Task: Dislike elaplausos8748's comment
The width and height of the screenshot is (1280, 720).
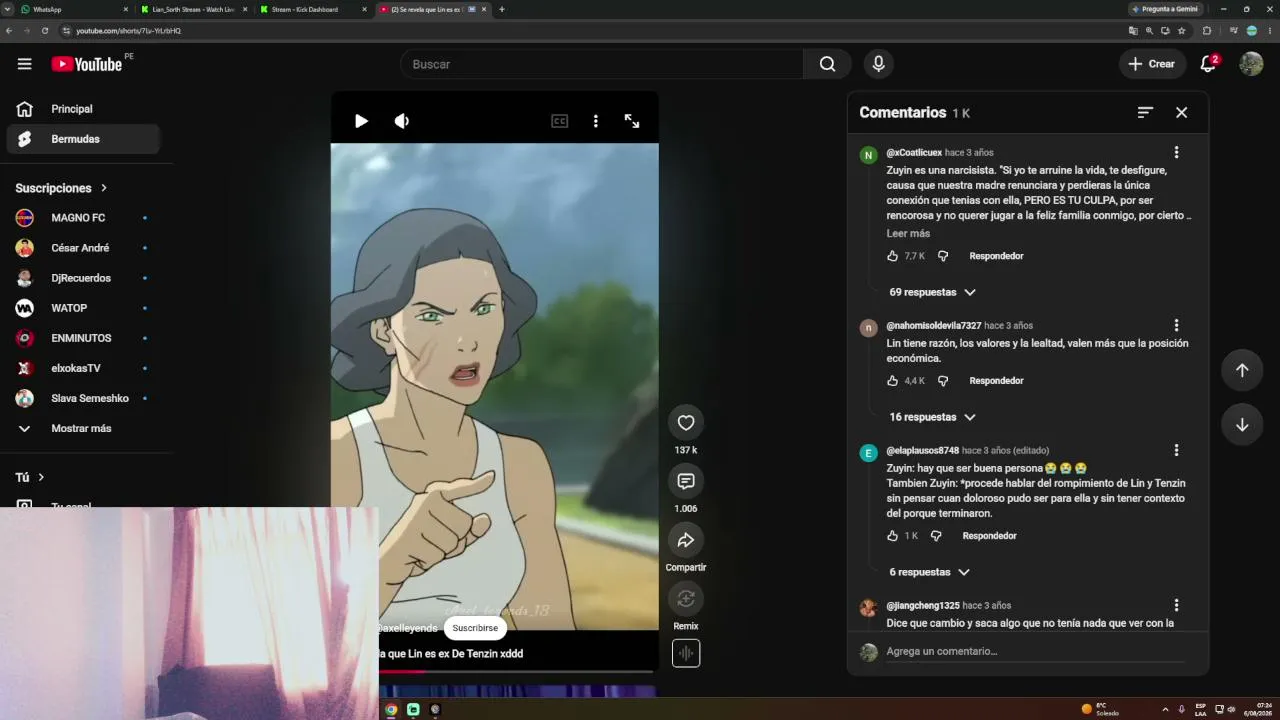Action: [x=936, y=536]
